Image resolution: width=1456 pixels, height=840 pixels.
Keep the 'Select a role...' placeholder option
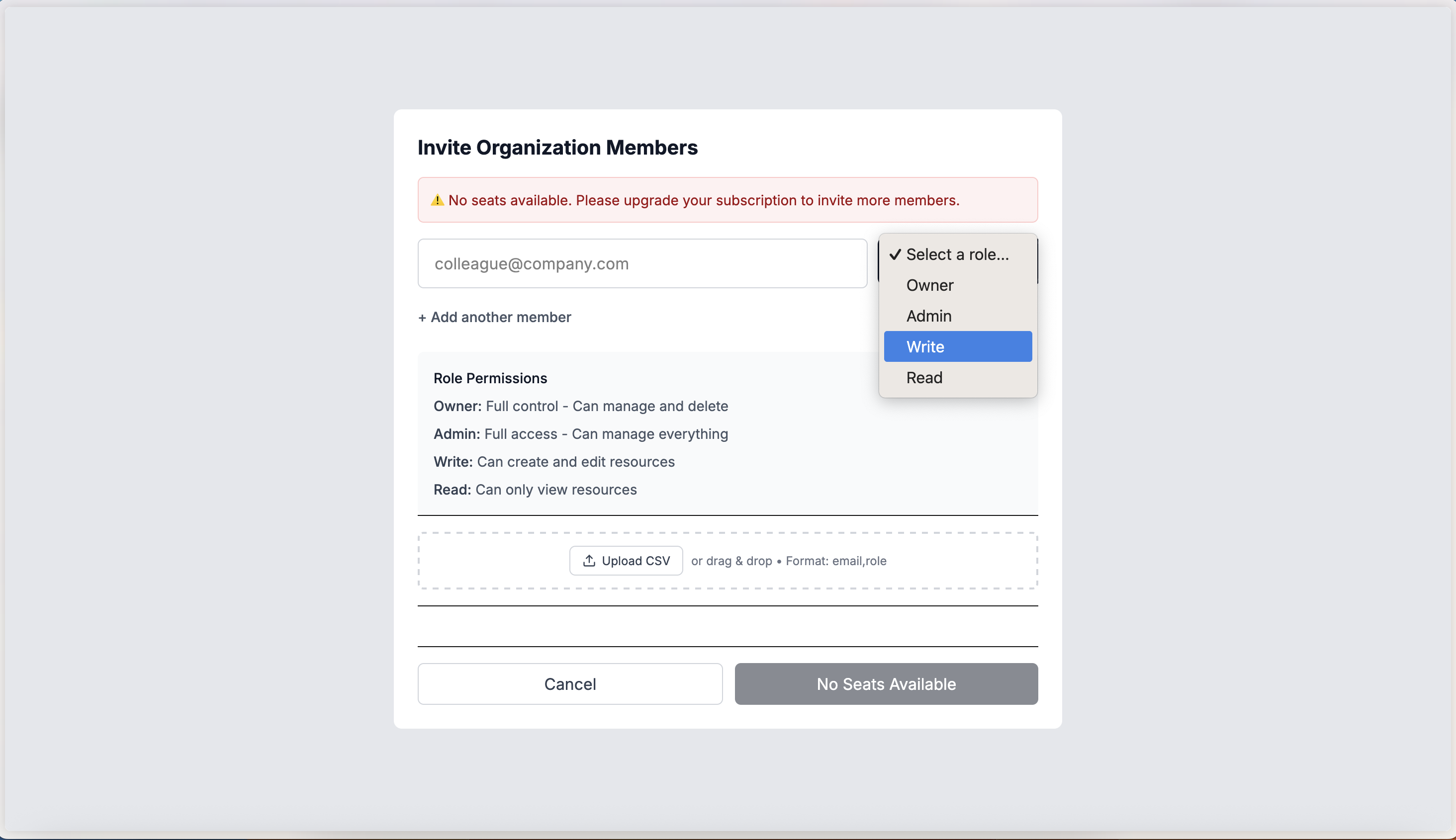957,254
